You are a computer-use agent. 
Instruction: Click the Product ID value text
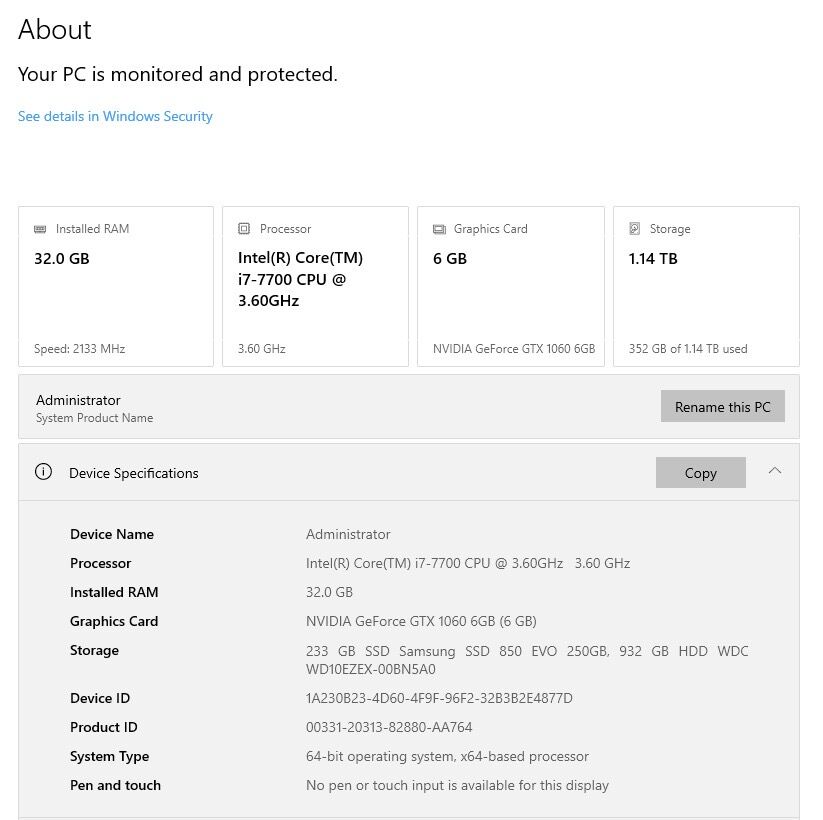tap(389, 727)
